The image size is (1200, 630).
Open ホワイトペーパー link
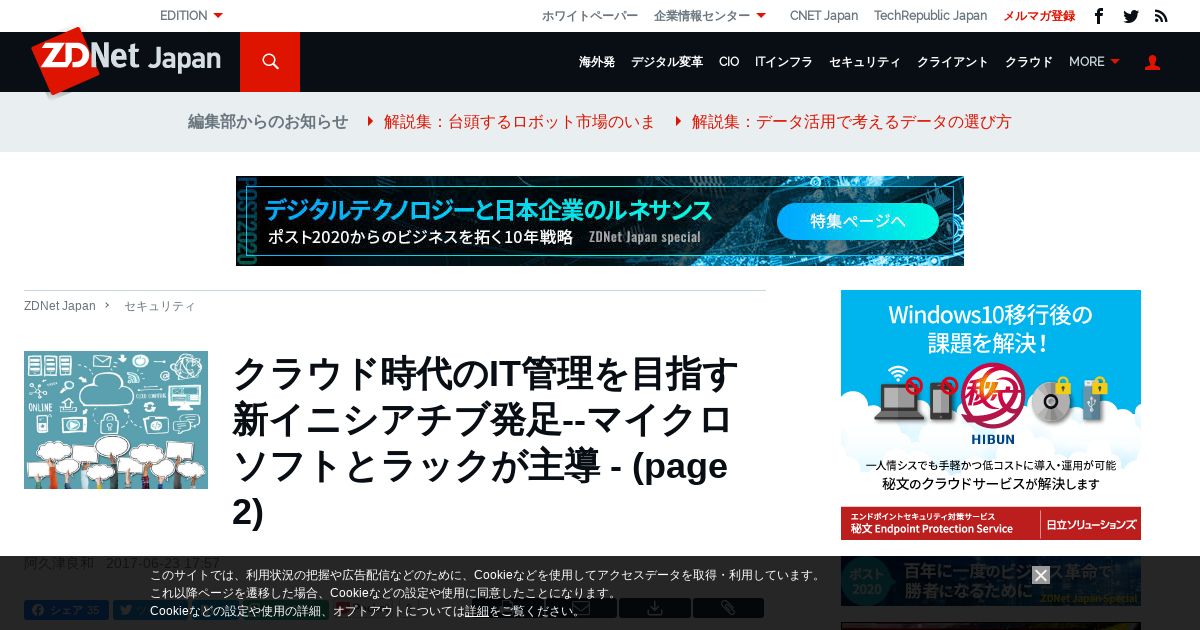coord(590,16)
